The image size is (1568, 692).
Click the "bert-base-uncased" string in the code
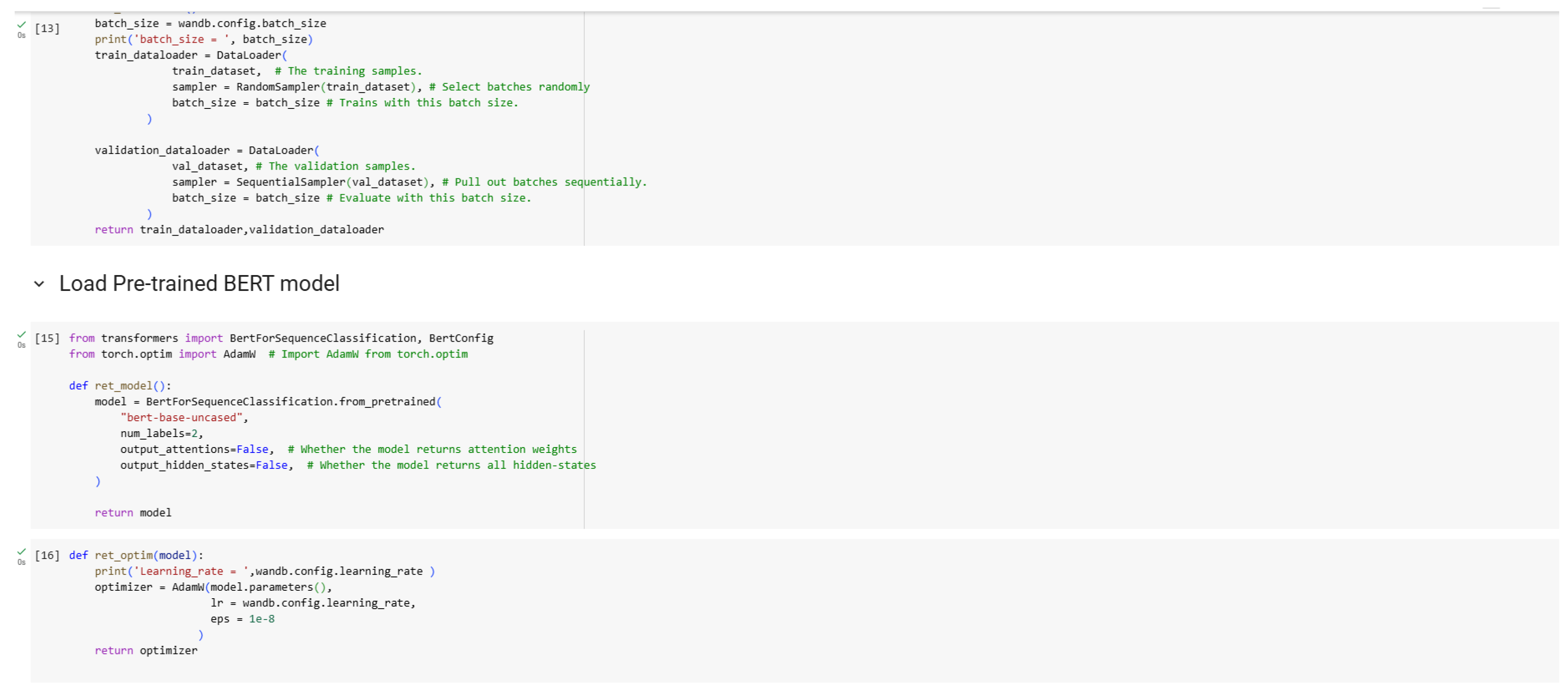(x=181, y=418)
